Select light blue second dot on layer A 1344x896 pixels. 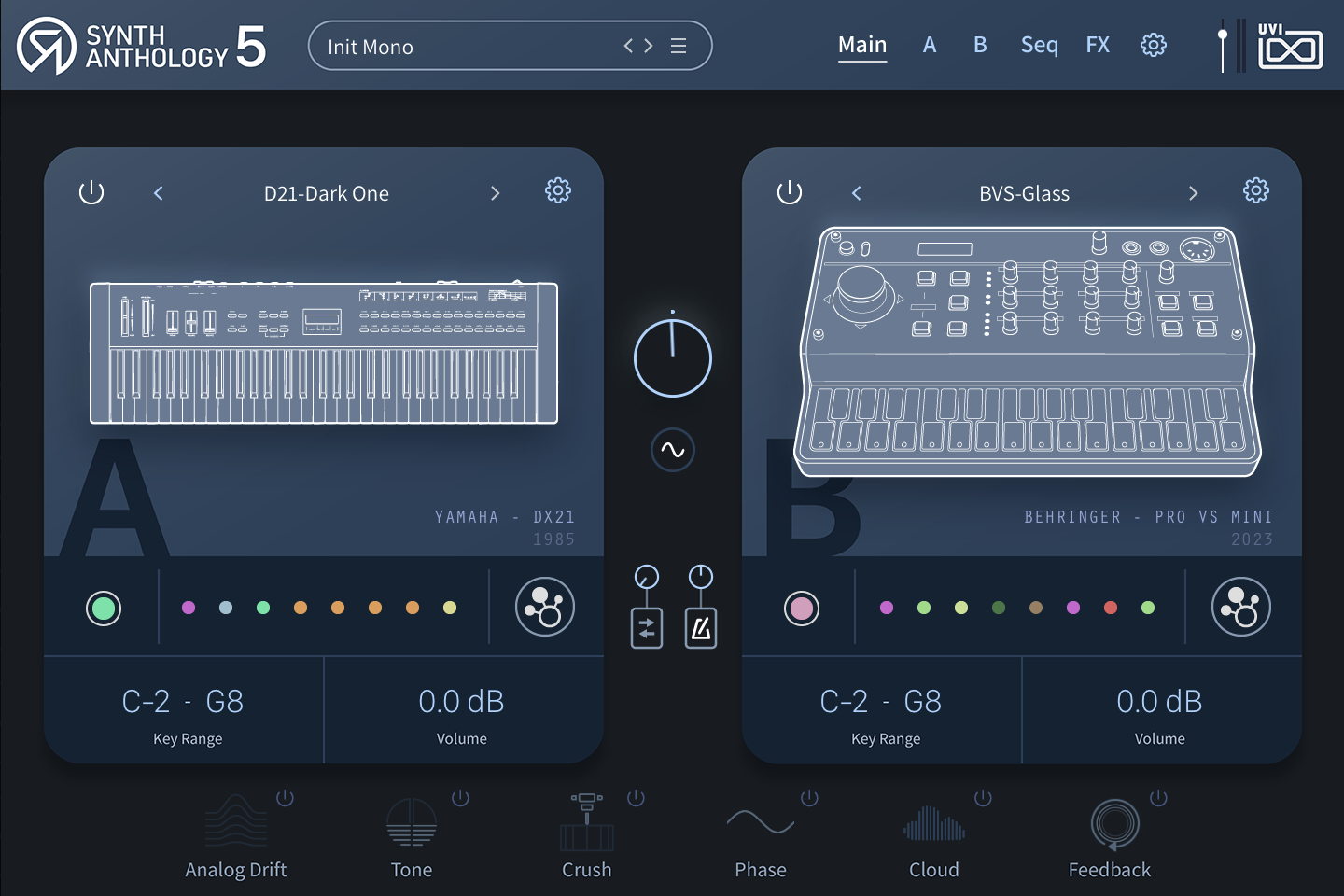point(226,608)
